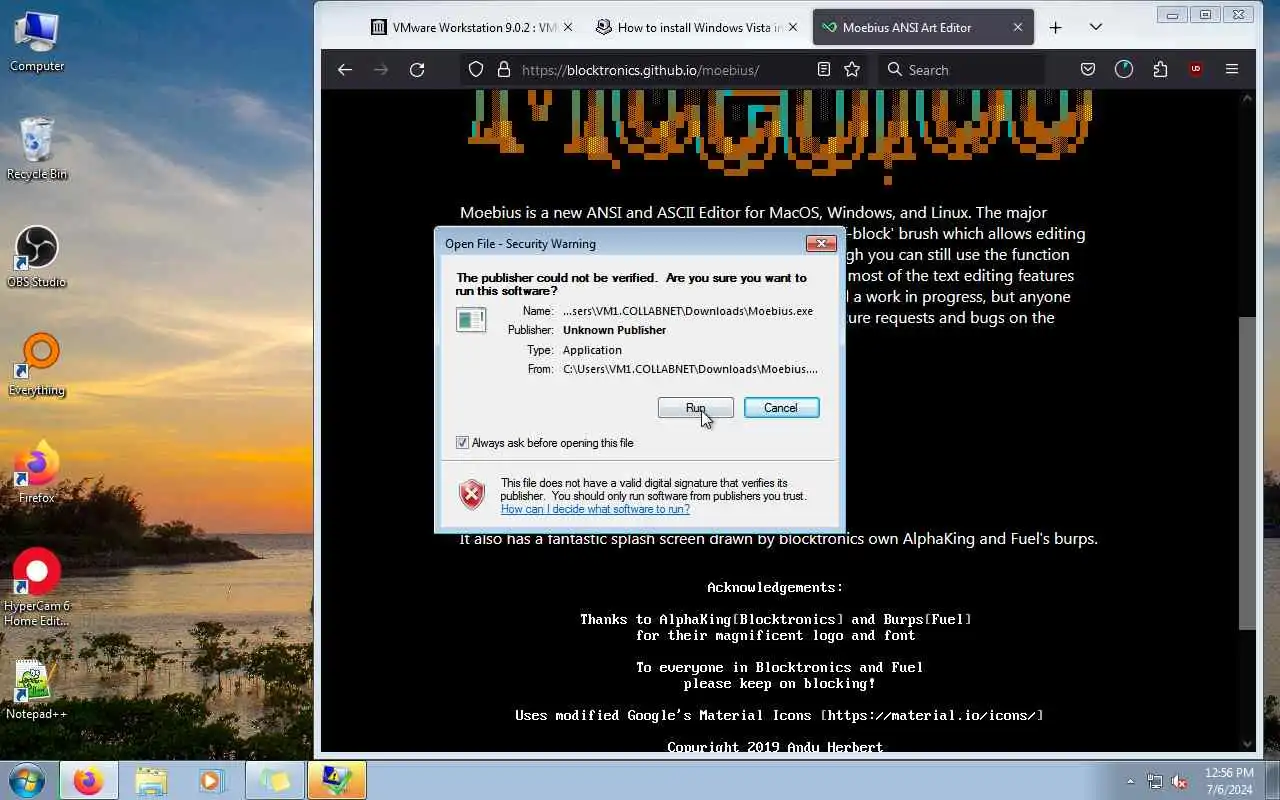Open the Extensions puzzle icon
The image size is (1280, 800).
(x=1160, y=70)
